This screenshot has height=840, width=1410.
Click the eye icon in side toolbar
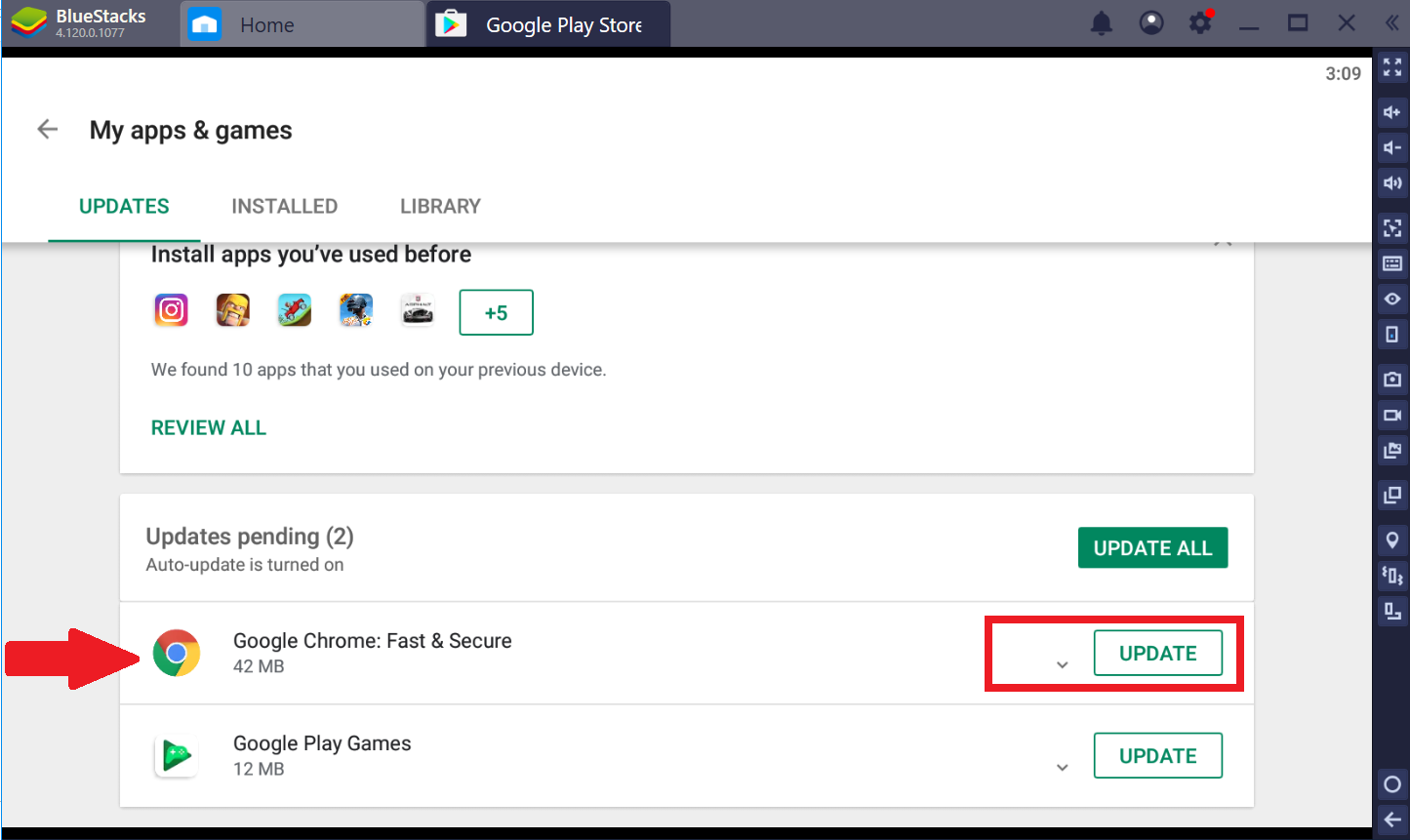[1392, 299]
